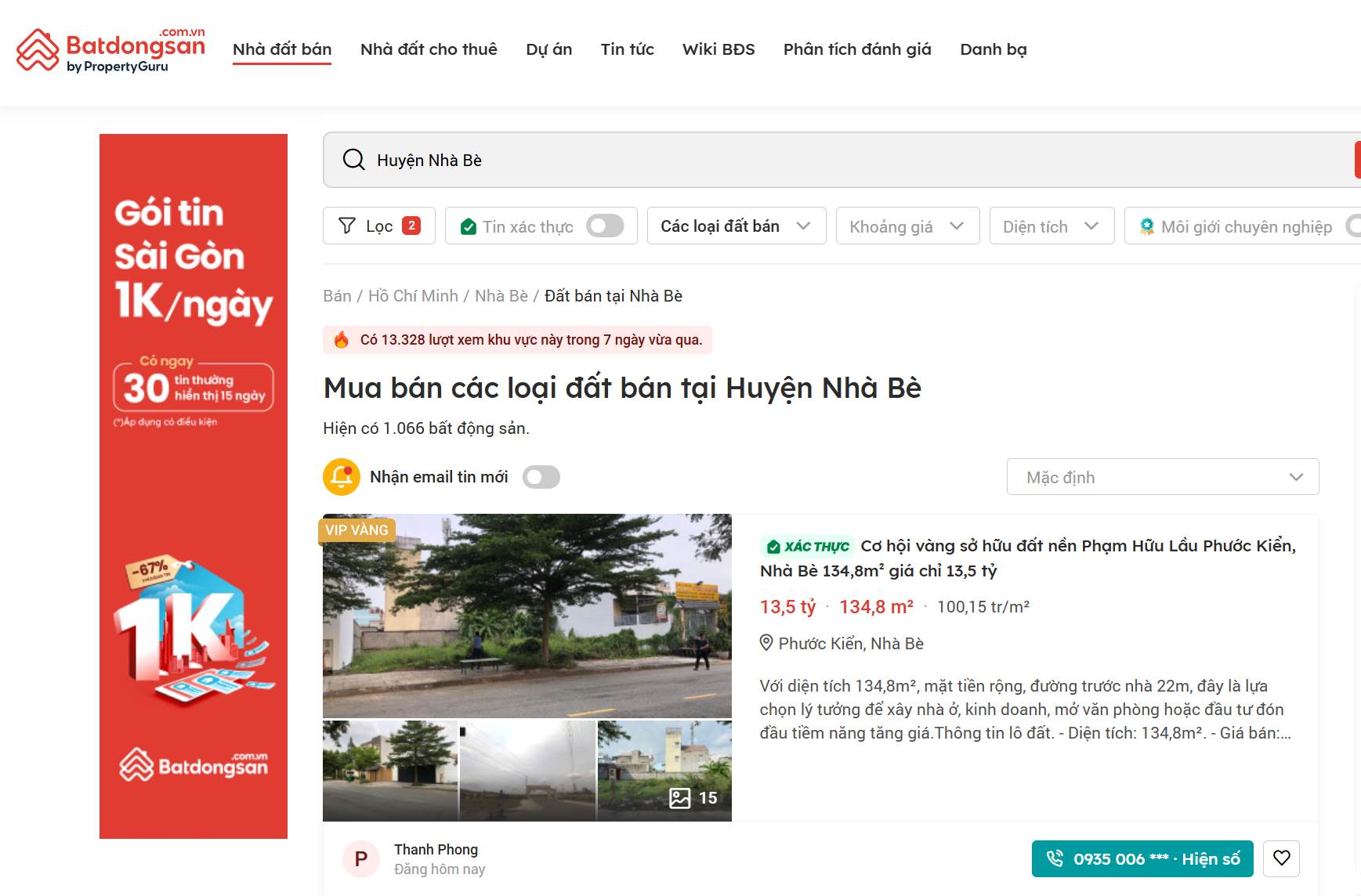Click the VIP VÀNG label
Image resolution: width=1361 pixels, height=896 pixels.
click(x=357, y=530)
